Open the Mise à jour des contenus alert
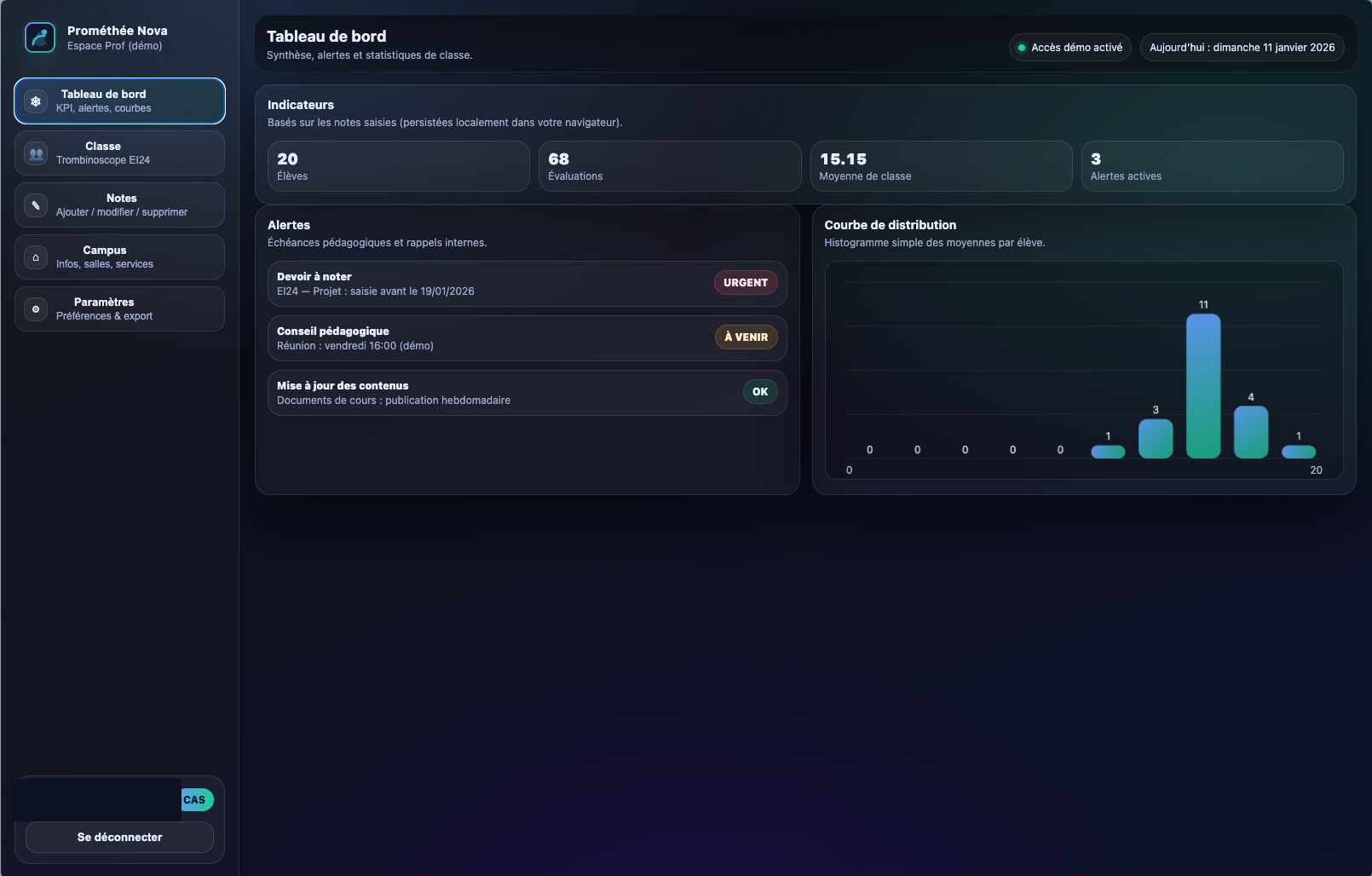 527,393
